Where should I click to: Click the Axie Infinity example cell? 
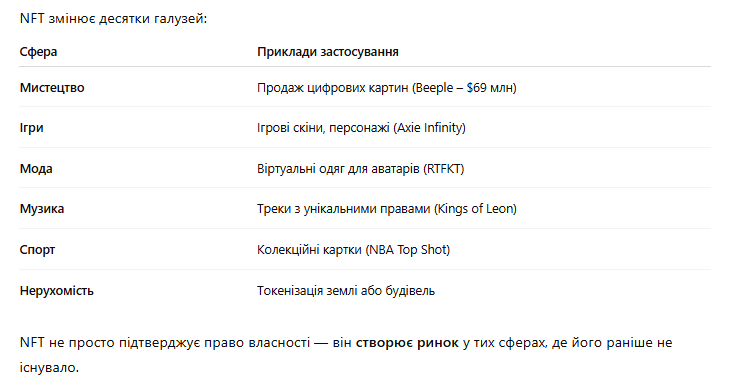click(361, 128)
